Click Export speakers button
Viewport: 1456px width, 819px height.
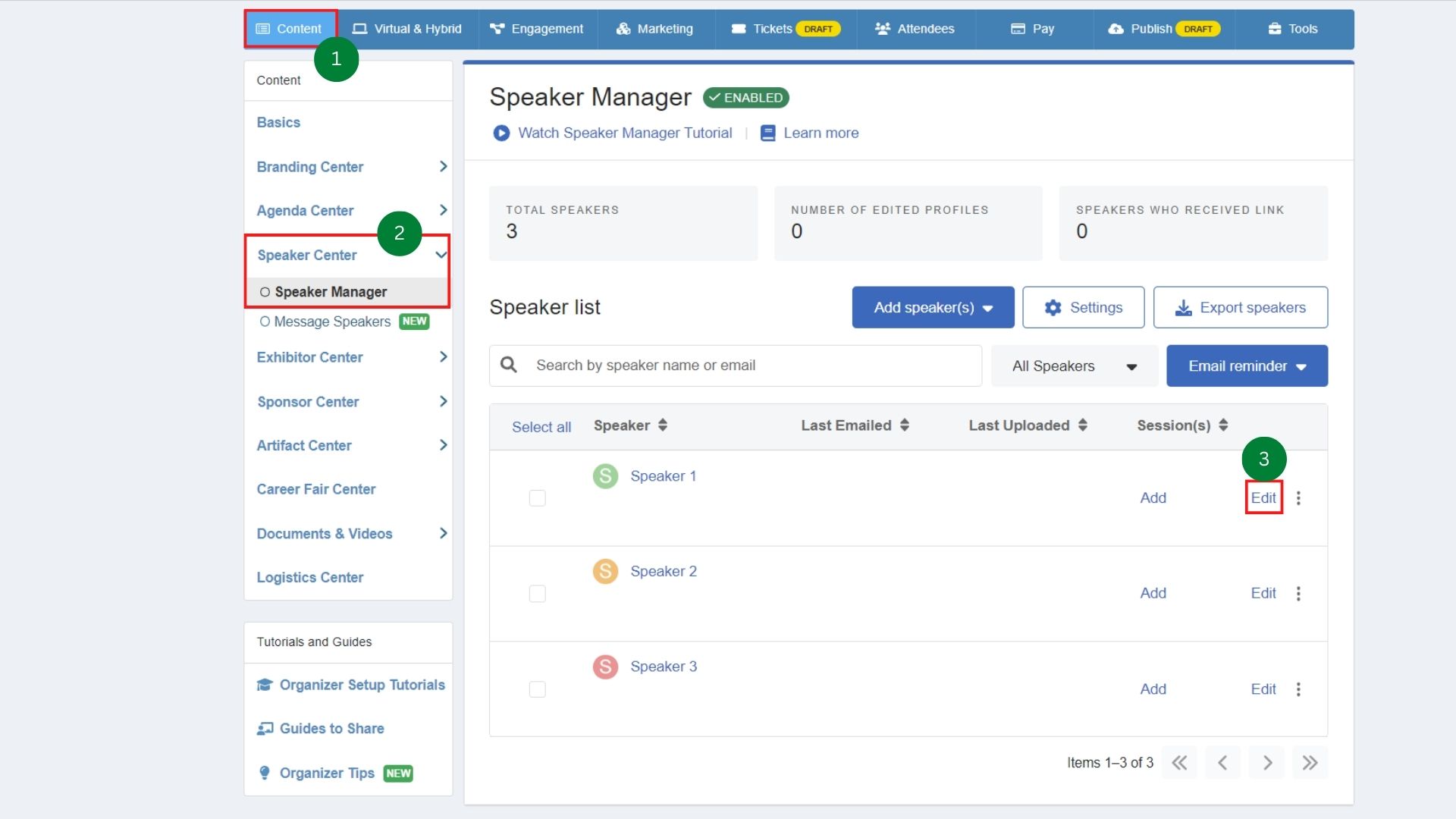1240,307
